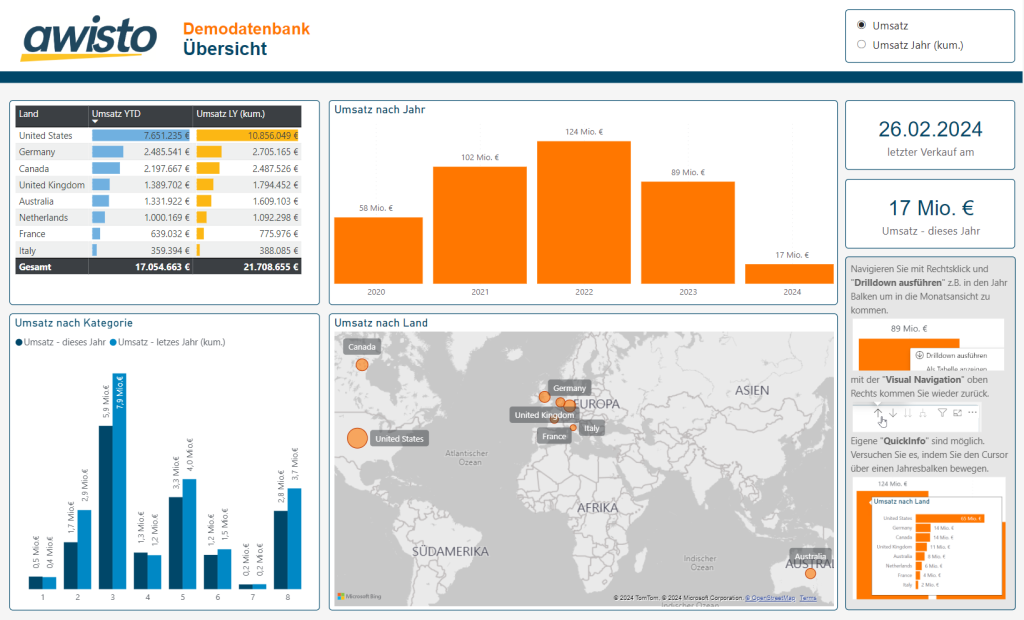Select the United States bubble on the map
Viewport: 1024px width, 620px height.
coord(356,437)
